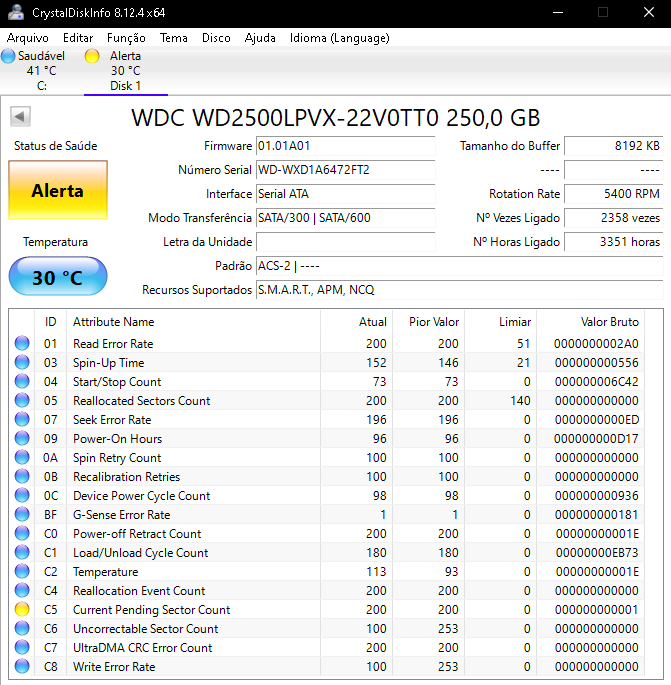Click the yellow Alerta disk status icon

[x=92, y=56]
